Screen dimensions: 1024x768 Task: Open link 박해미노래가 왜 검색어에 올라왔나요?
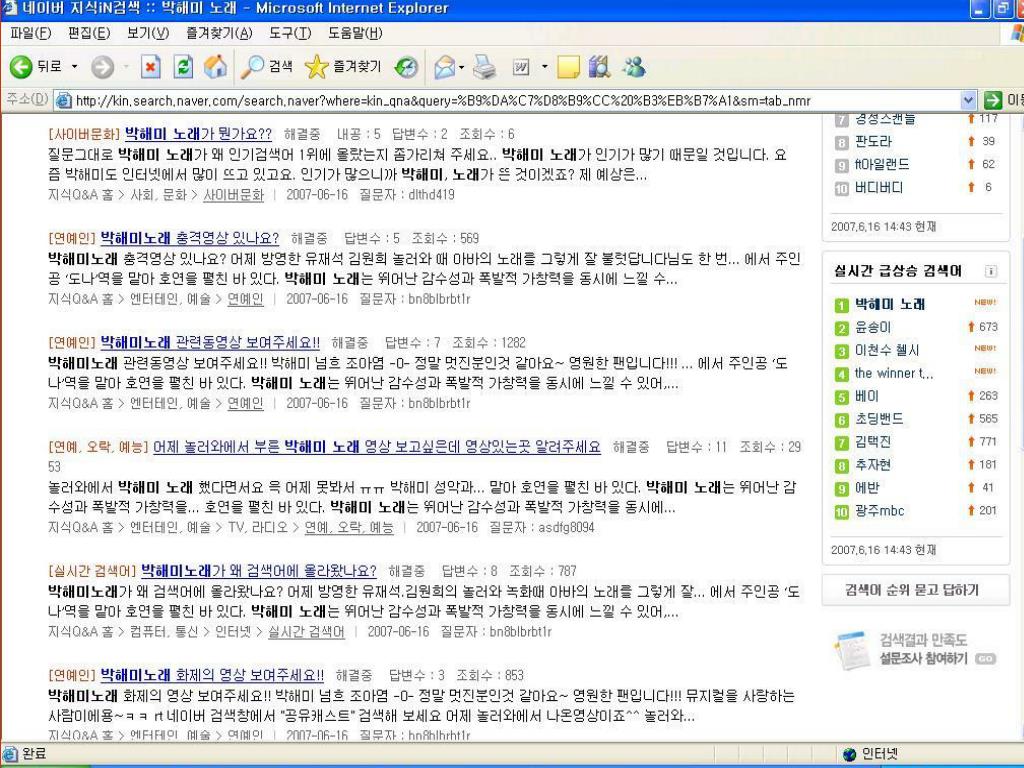click(259, 571)
